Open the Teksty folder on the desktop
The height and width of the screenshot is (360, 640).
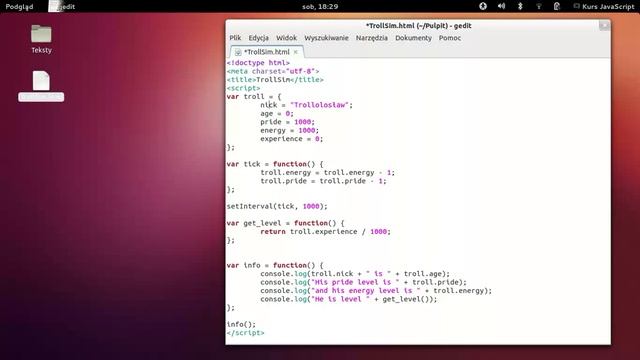41,39
